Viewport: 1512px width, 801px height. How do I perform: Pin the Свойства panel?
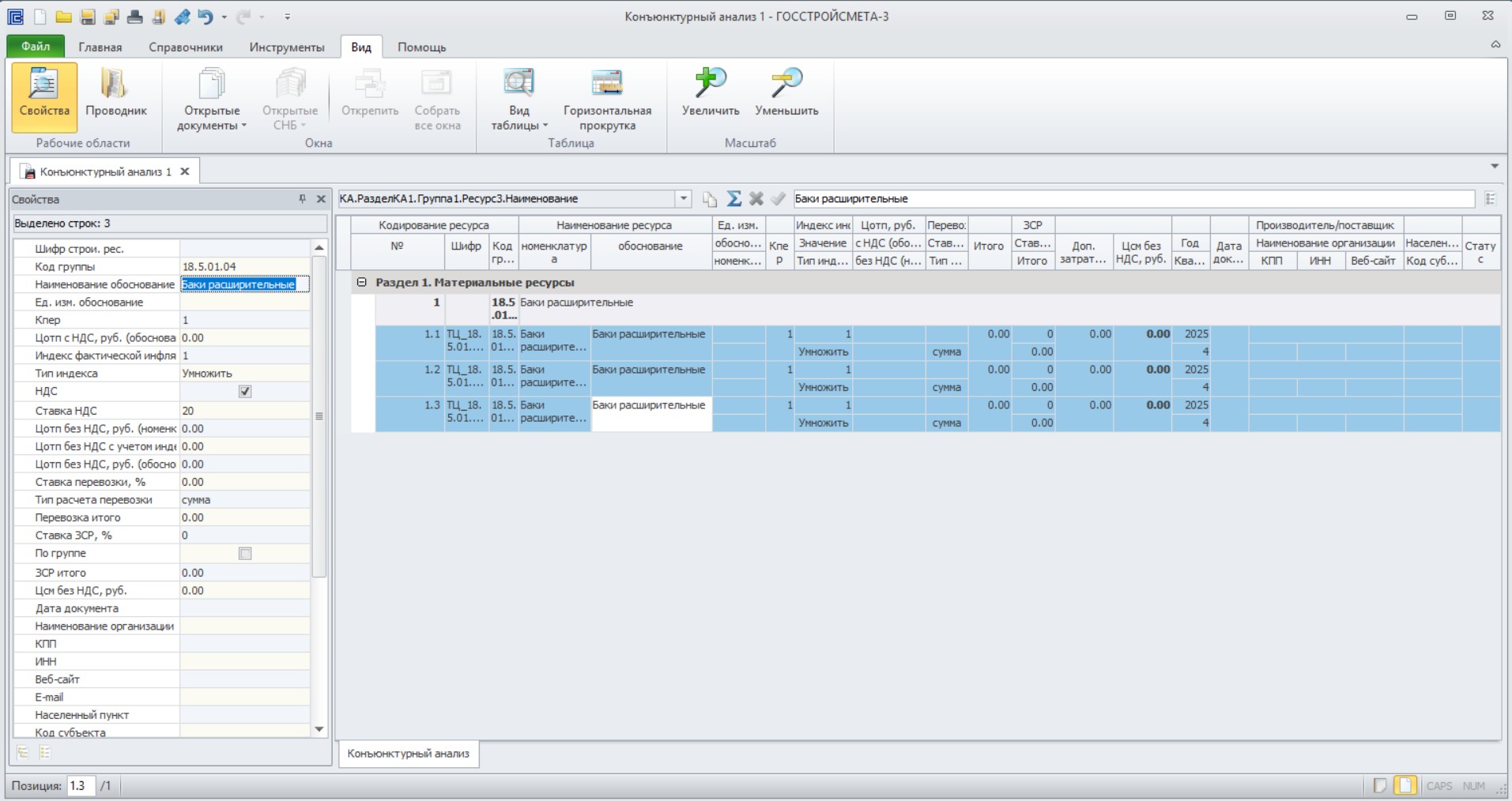click(x=302, y=199)
